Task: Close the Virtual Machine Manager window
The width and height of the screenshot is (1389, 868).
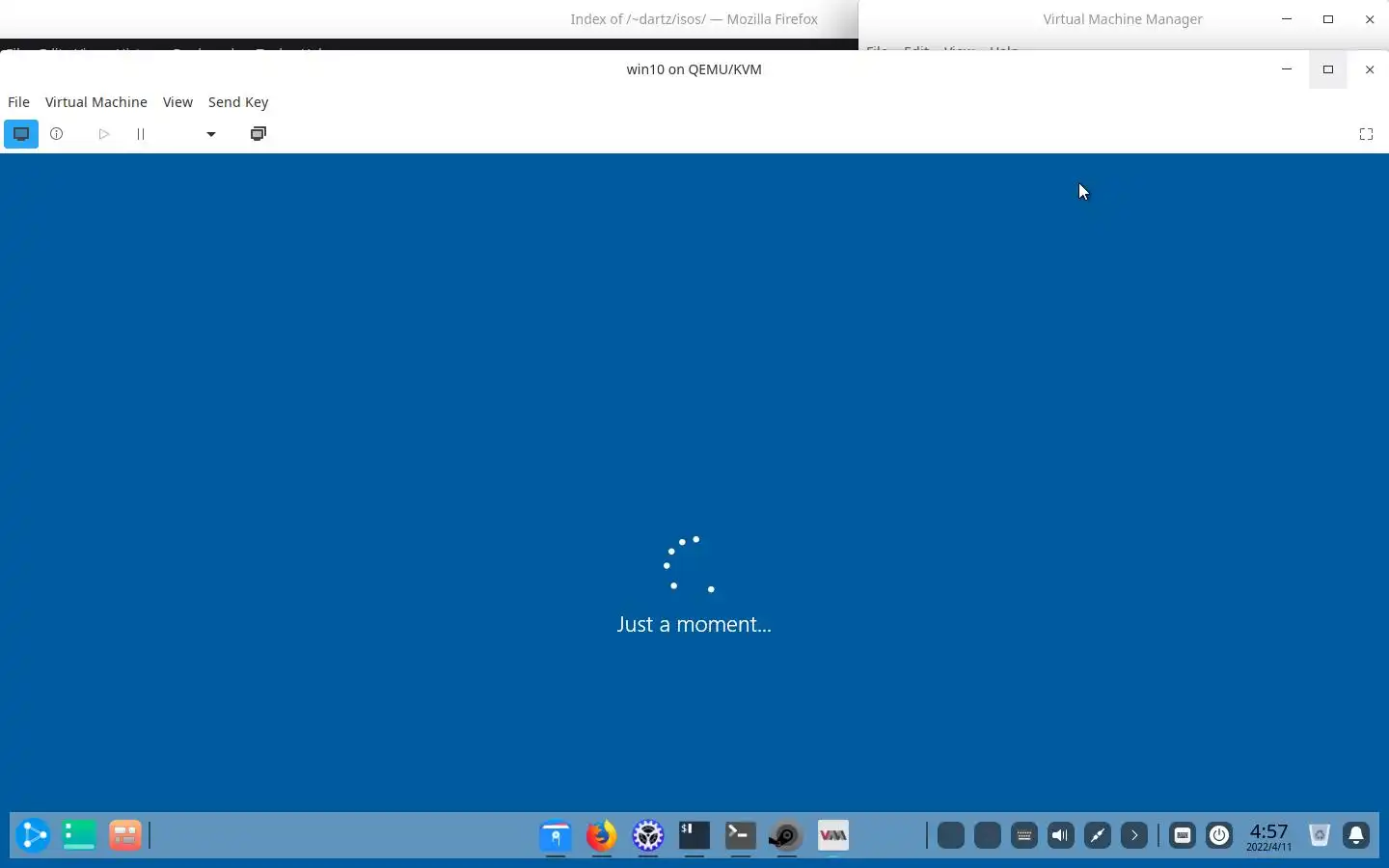Action: point(1370,19)
